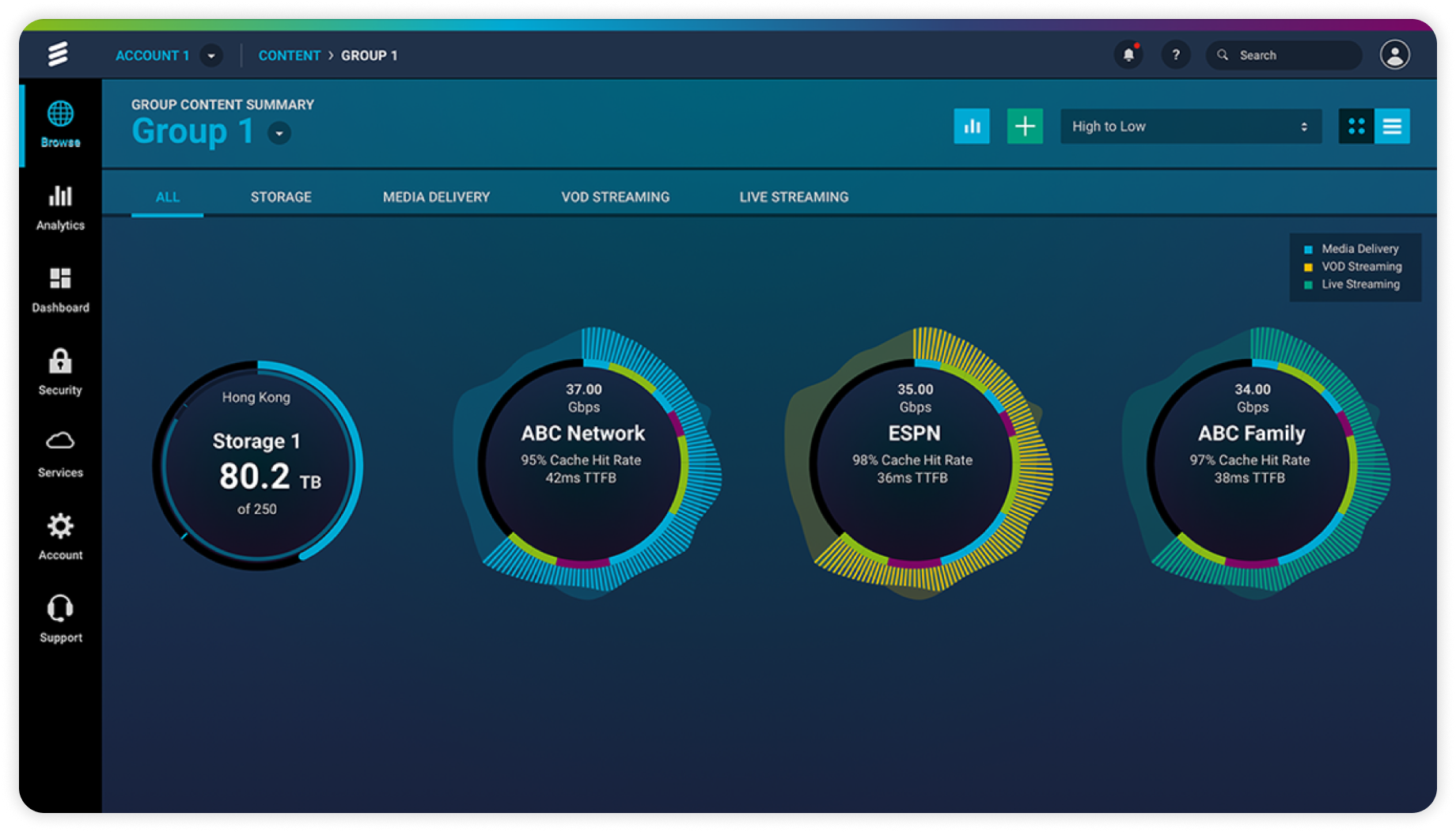Click the Media Delivery legend swatch

[1308, 249]
